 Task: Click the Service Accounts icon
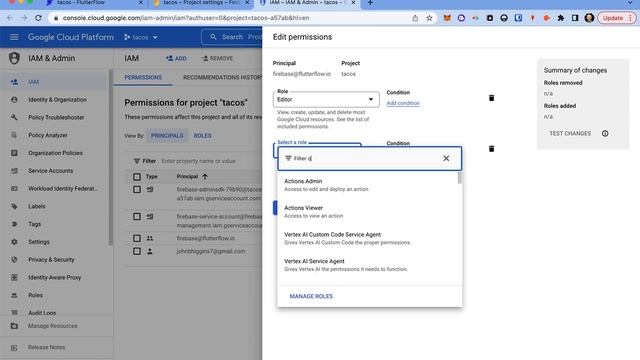click(x=14, y=171)
